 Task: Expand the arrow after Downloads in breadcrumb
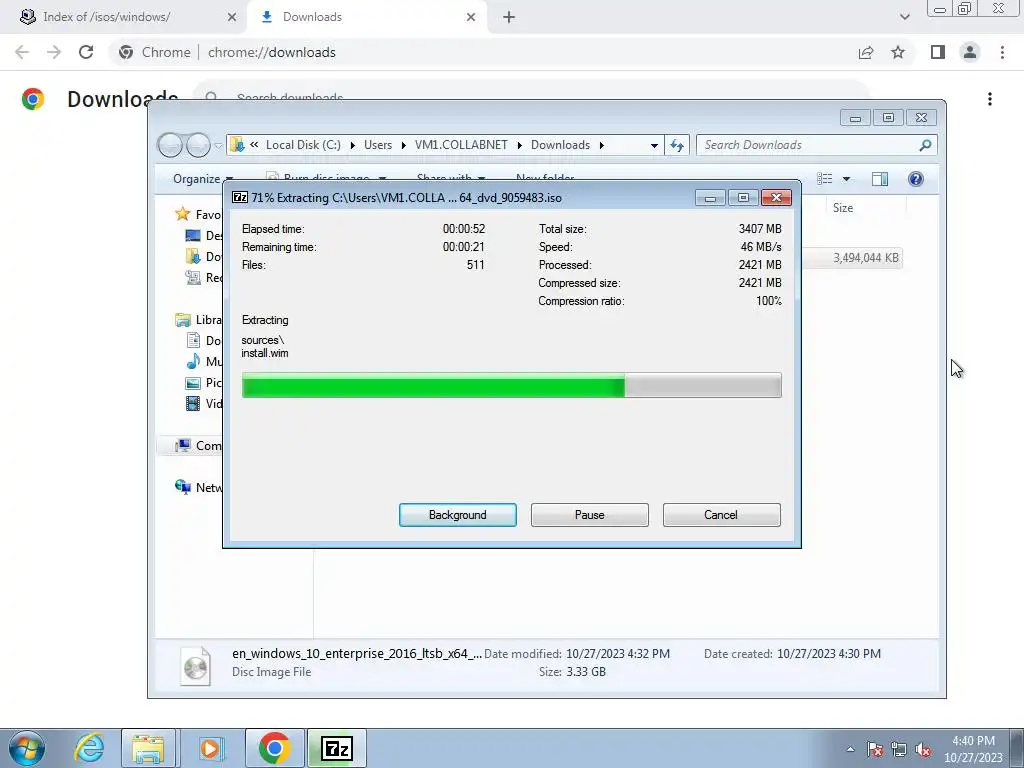click(601, 145)
